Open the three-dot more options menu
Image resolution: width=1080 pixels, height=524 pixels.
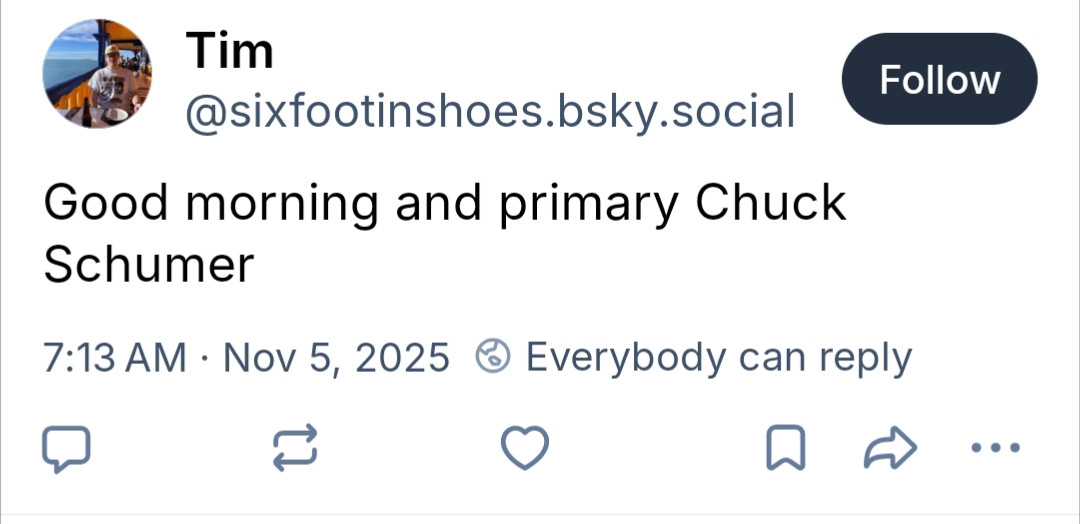coord(996,446)
